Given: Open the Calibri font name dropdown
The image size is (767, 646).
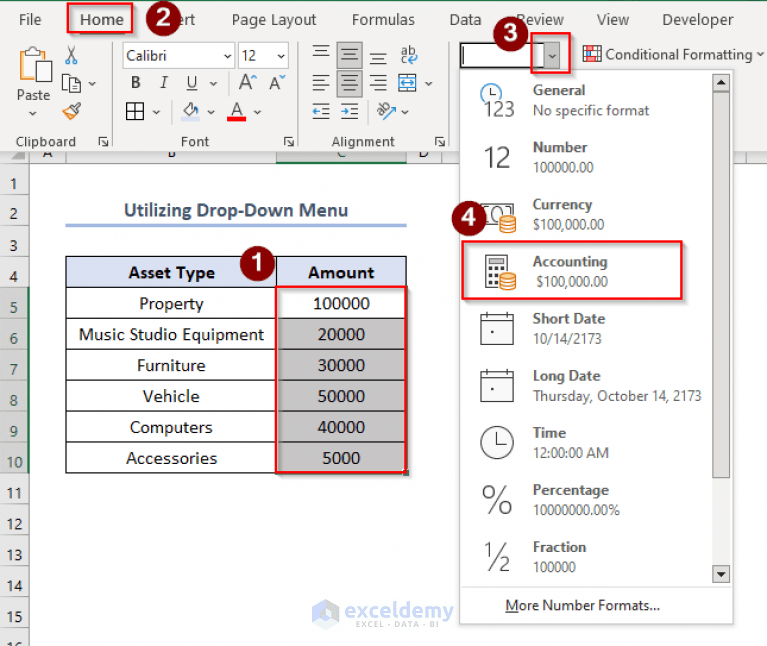Looking at the screenshot, I should [x=227, y=56].
